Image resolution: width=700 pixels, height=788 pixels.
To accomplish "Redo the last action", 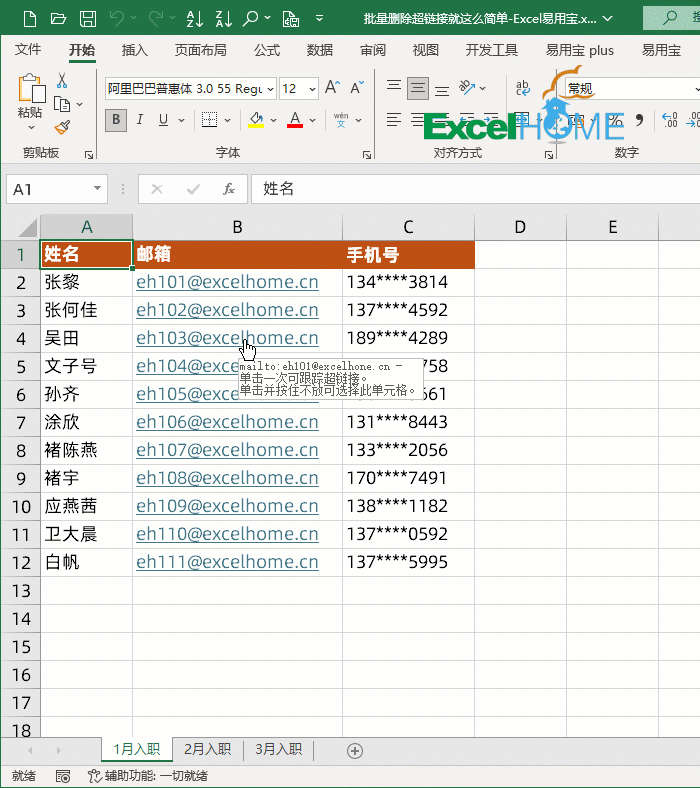I will (x=156, y=19).
